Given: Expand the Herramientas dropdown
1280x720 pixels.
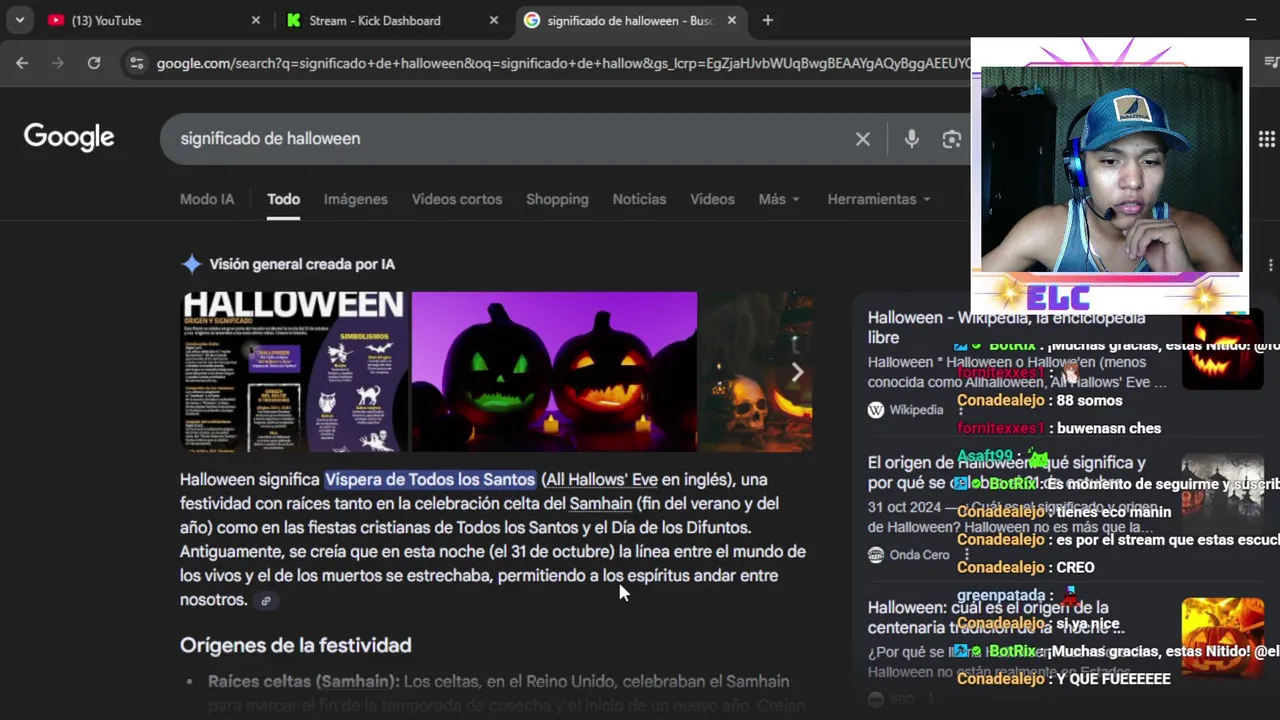Looking at the screenshot, I should pyautogui.click(x=879, y=199).
